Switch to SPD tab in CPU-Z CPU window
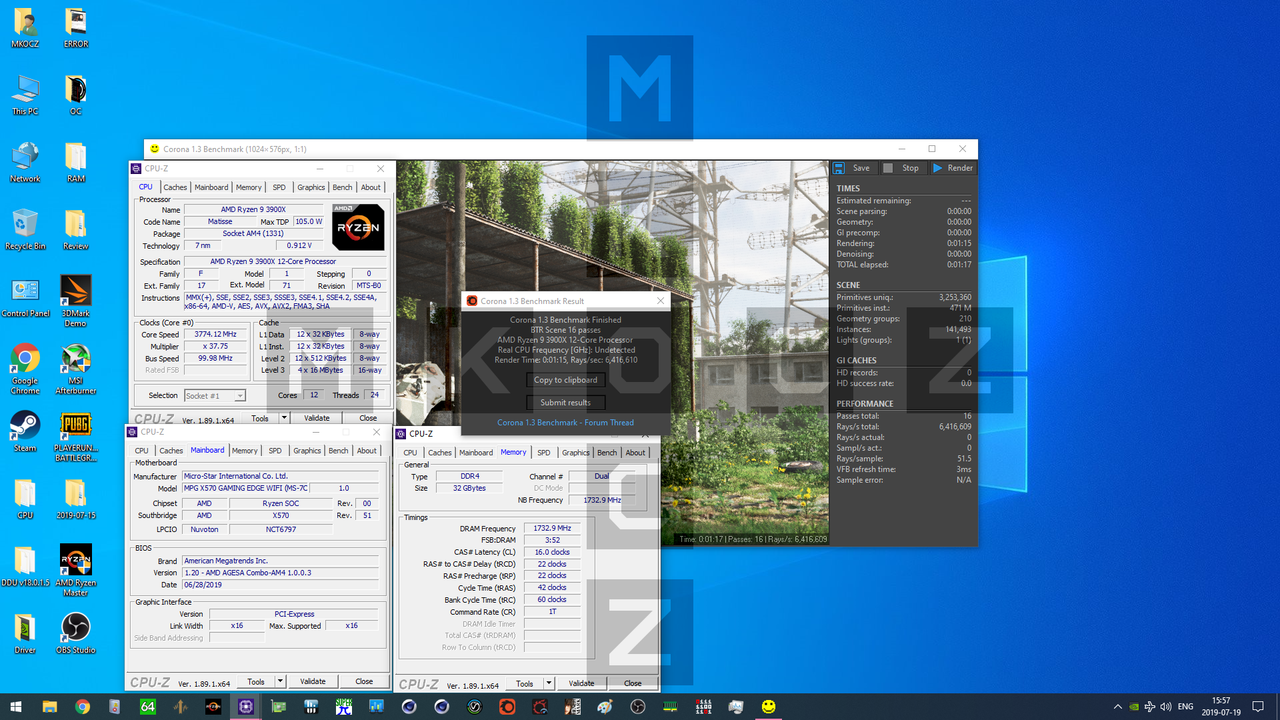Image resolution: width=1280 pixels, height=720 pixels. (279, 187)
